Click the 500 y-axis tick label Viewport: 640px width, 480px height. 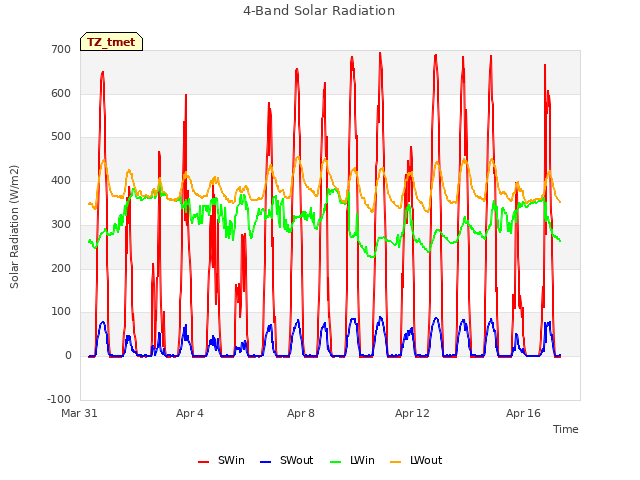(61, 137)
